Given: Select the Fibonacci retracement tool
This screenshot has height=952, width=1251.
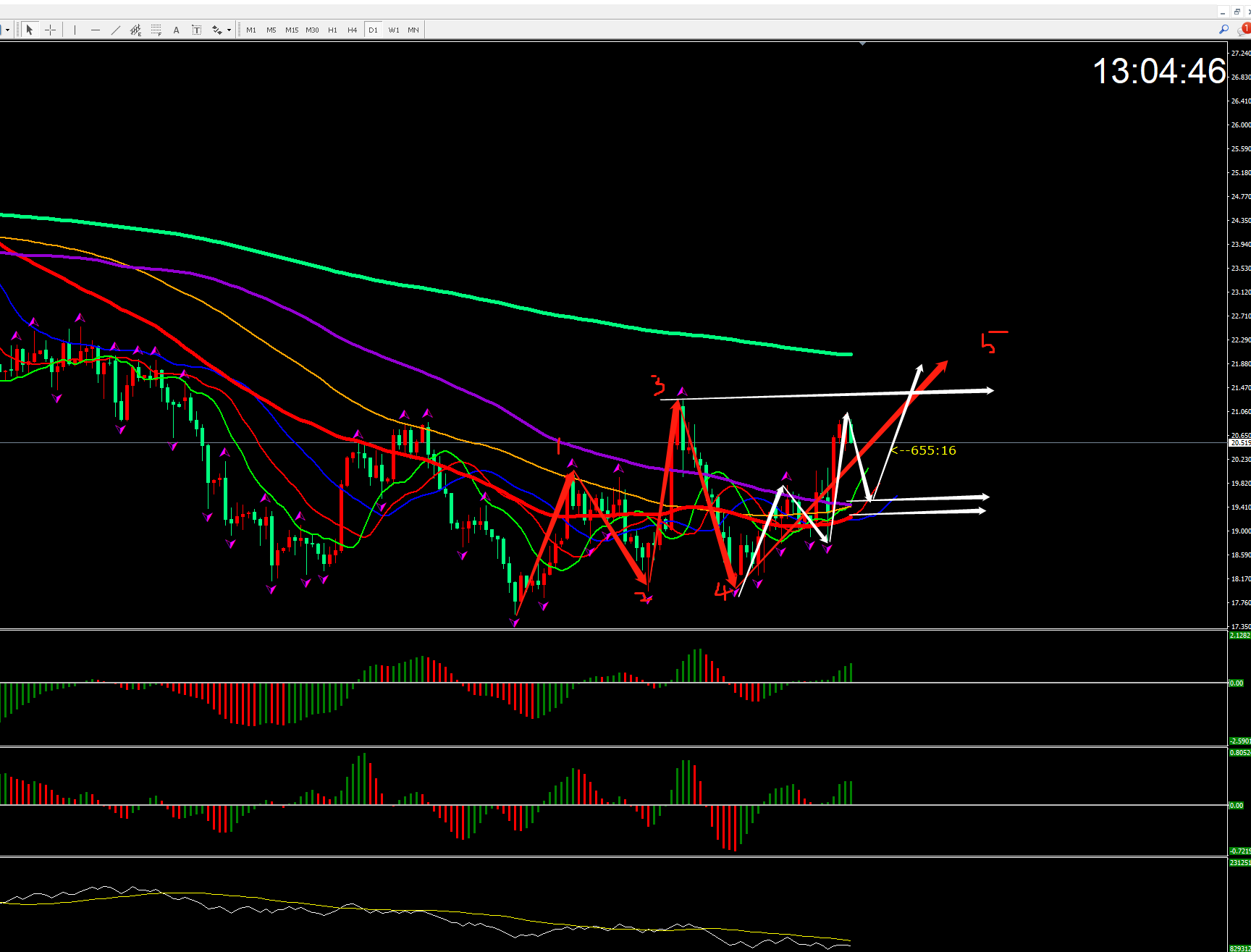Looking at the screenshot, I should [x=156, y=30].
